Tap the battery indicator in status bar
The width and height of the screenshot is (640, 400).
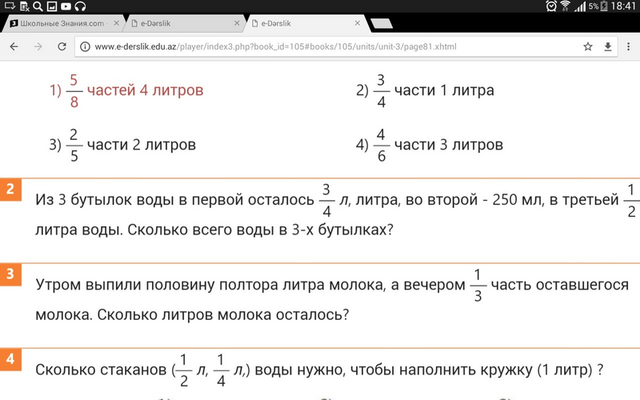tap(604, 6)
